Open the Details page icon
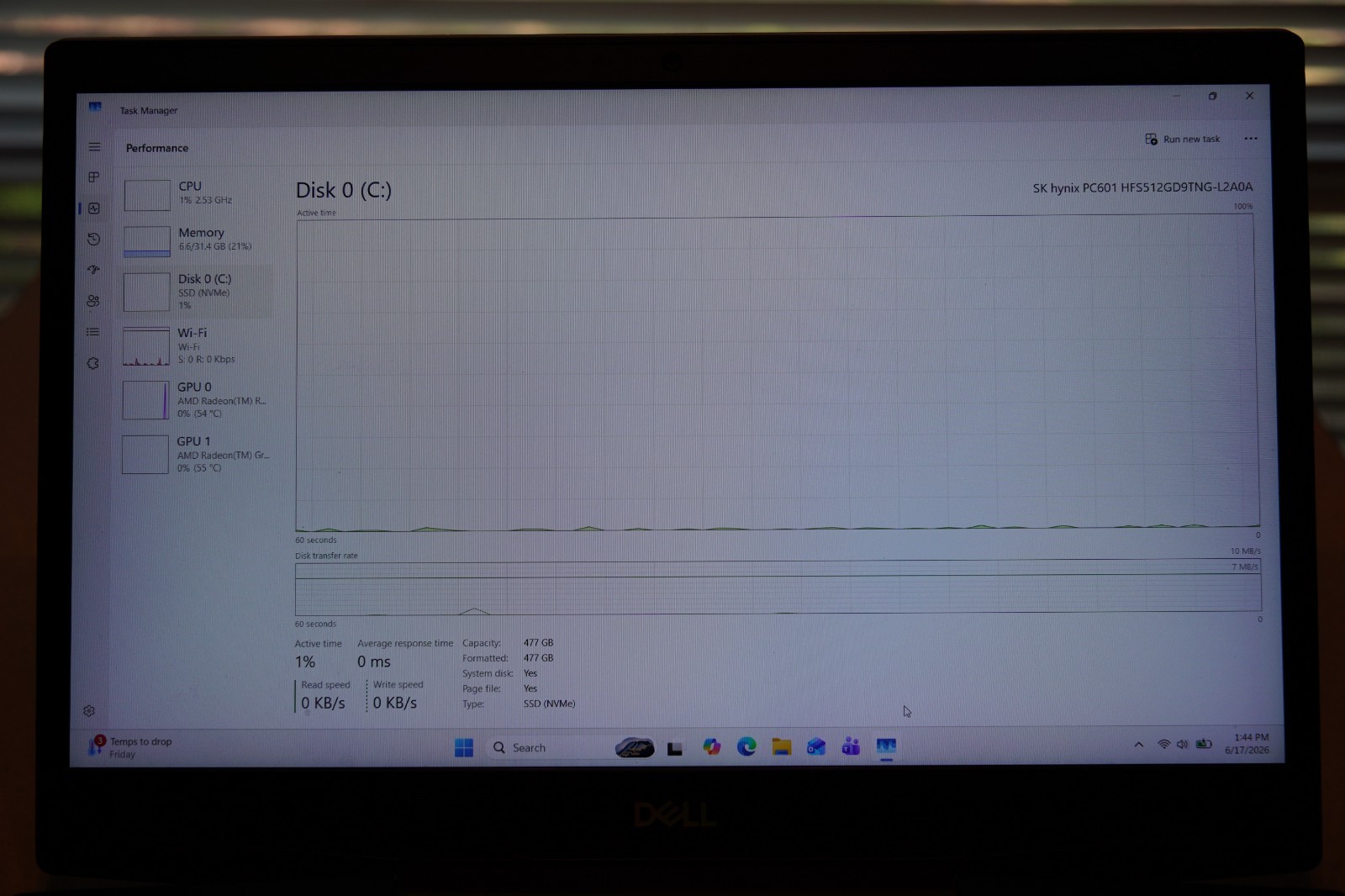Screen dimensions: 1345x896 click(x=93, y=332)
